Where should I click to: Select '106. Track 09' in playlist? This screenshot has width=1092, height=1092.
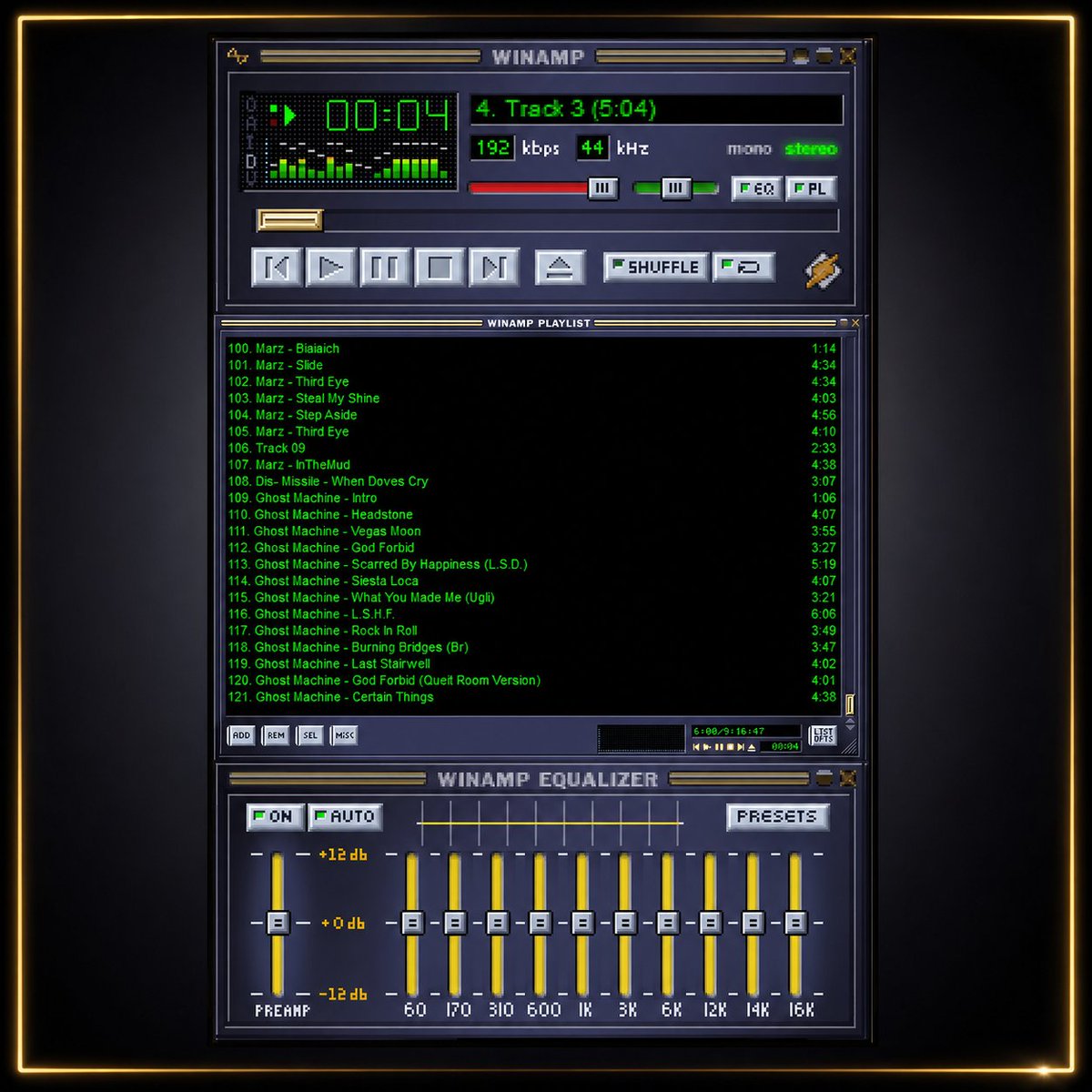(531, 448)
